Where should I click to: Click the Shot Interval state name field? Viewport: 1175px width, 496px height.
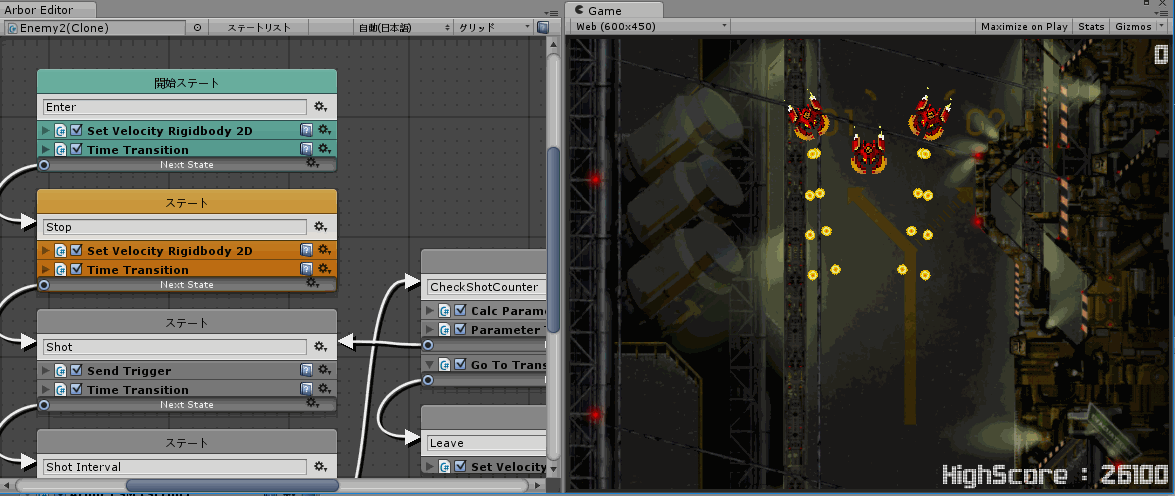pos(175,466)
